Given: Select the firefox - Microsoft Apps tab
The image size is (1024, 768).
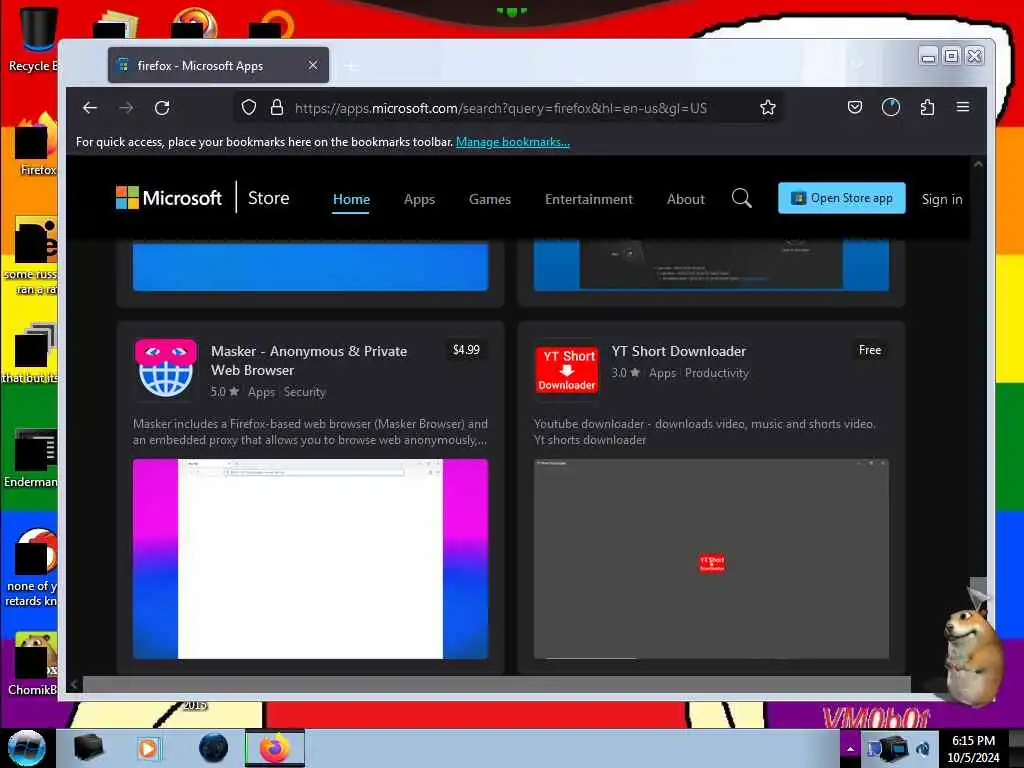Looking at the screenshot, I should [x=218, y=65].
